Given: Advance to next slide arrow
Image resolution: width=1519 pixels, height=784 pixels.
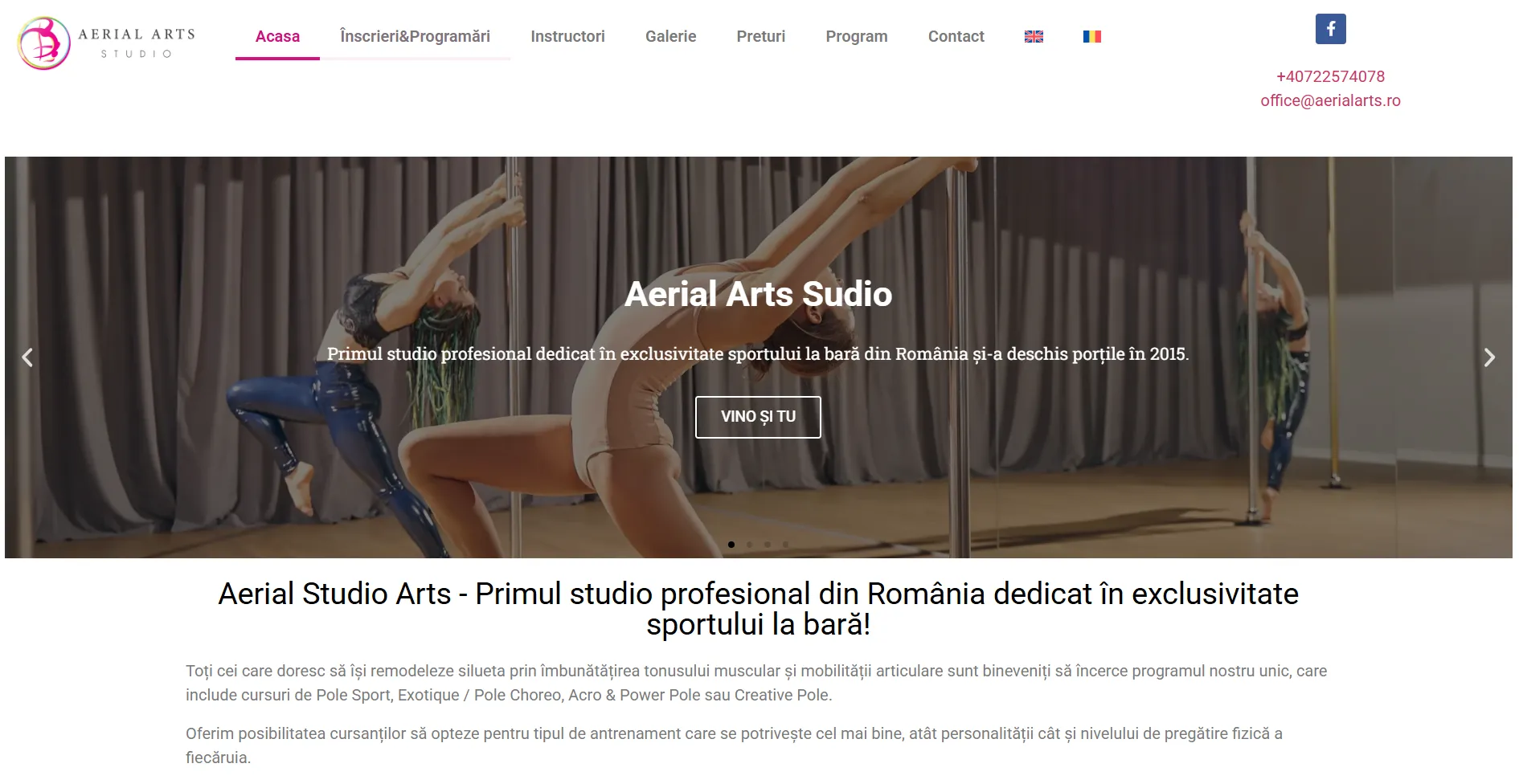Looking at the screenshot, I should pyautogui.click(x=1489, y=357).
